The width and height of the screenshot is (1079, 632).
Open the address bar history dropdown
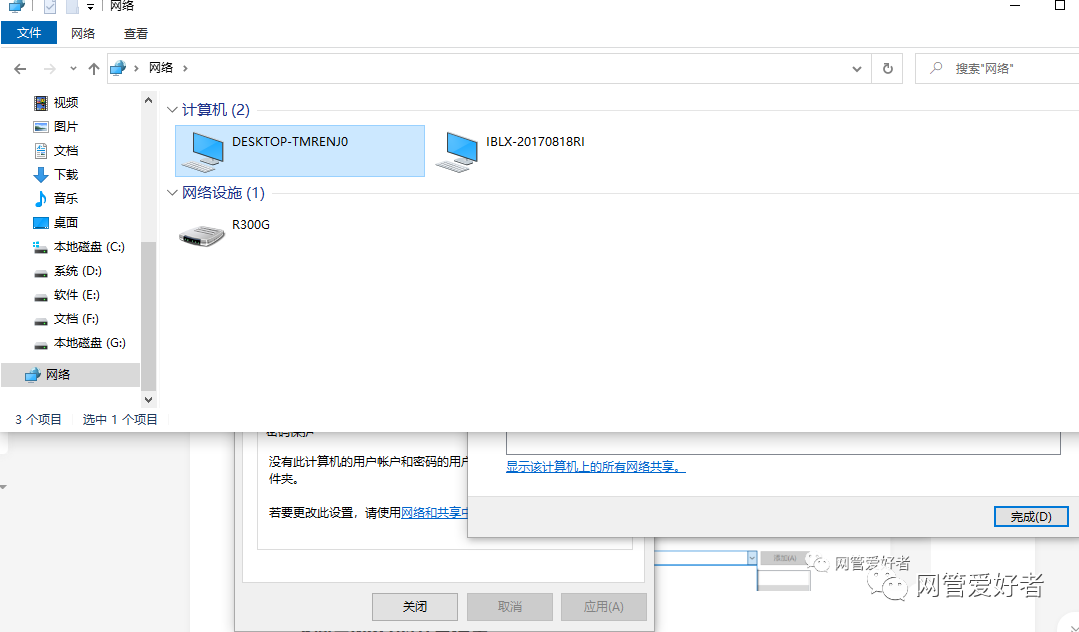click(x=856, y=69)
